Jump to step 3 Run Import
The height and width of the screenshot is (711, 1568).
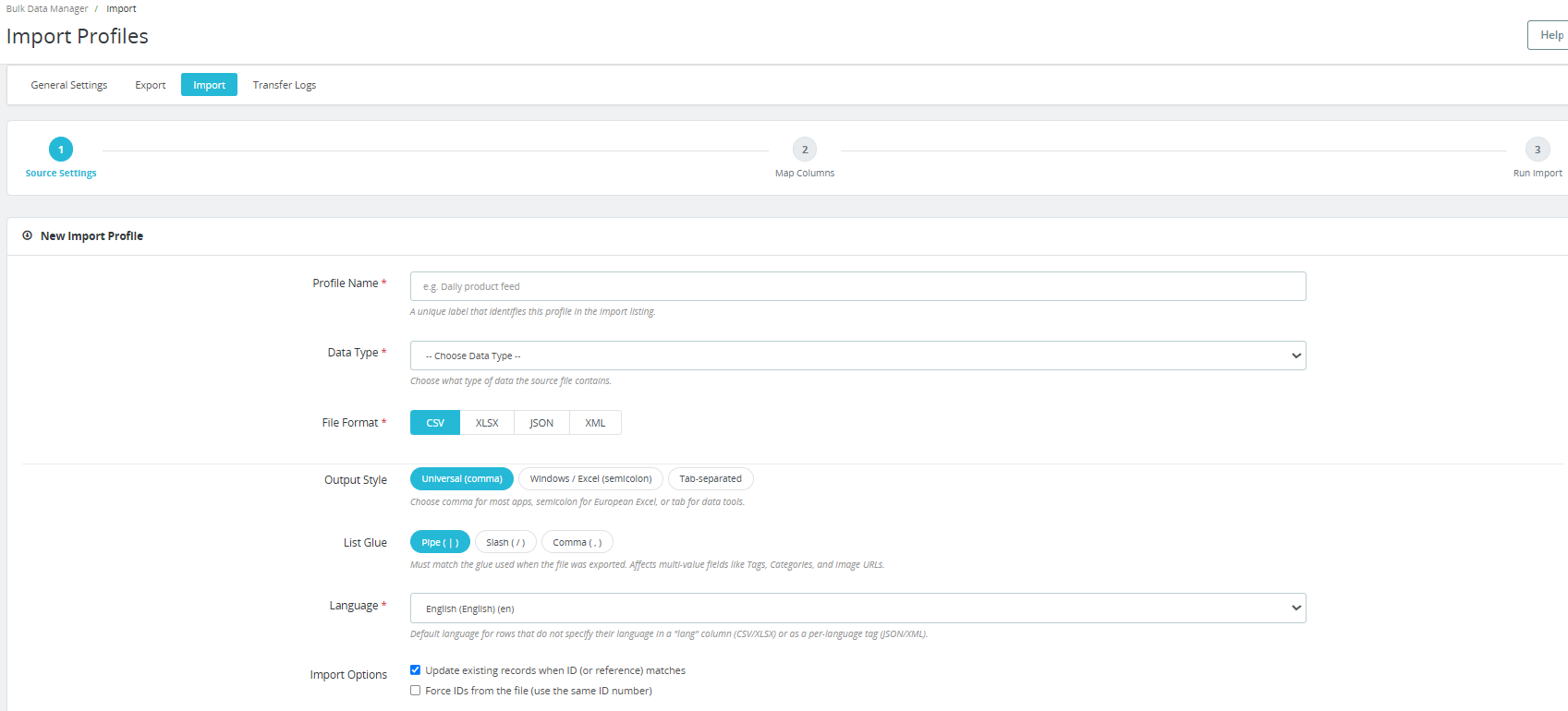1538,159
